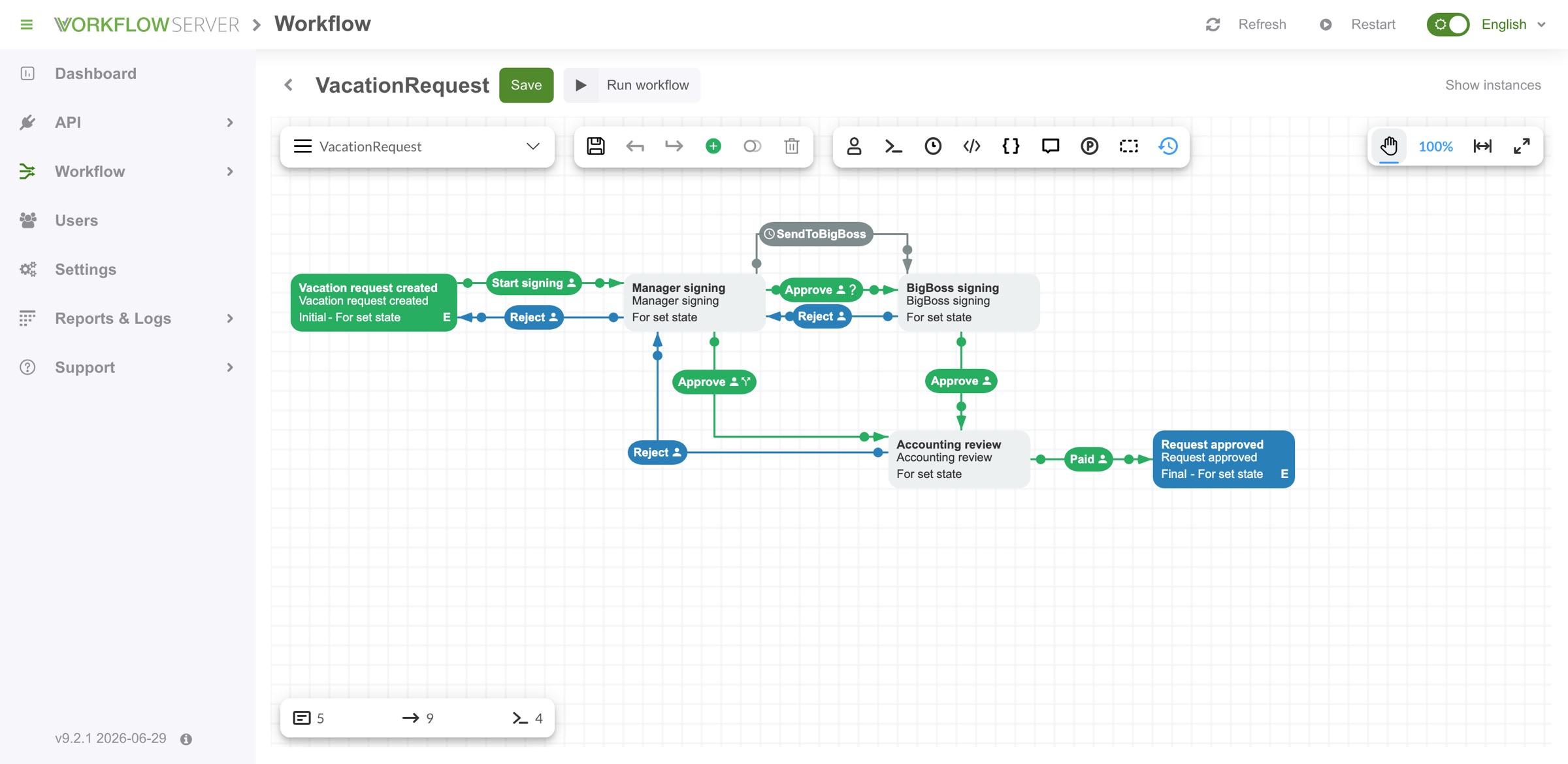Add a new activity with green plus icon

(713, 146)
